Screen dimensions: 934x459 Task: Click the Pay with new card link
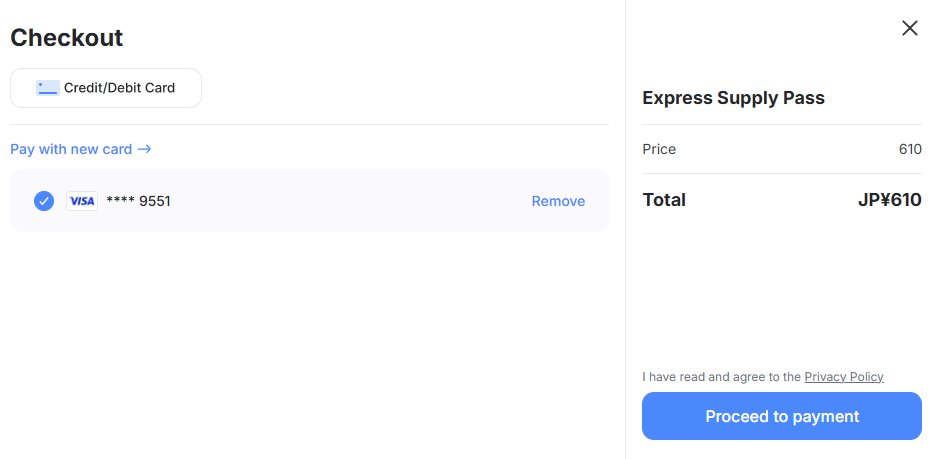click(x=71, y=149)
